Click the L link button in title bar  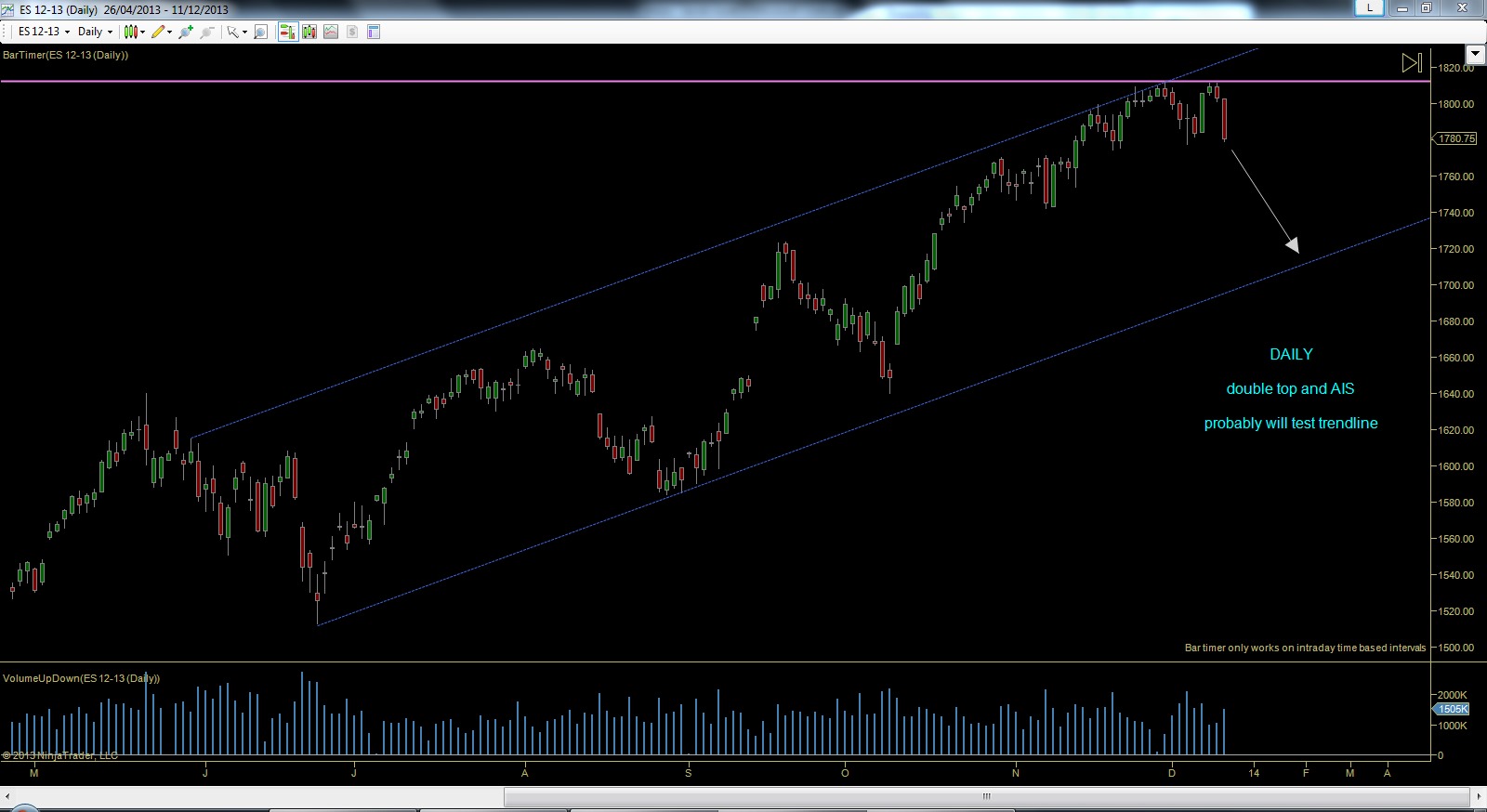pyautogui.click(x=1369, y=7)
